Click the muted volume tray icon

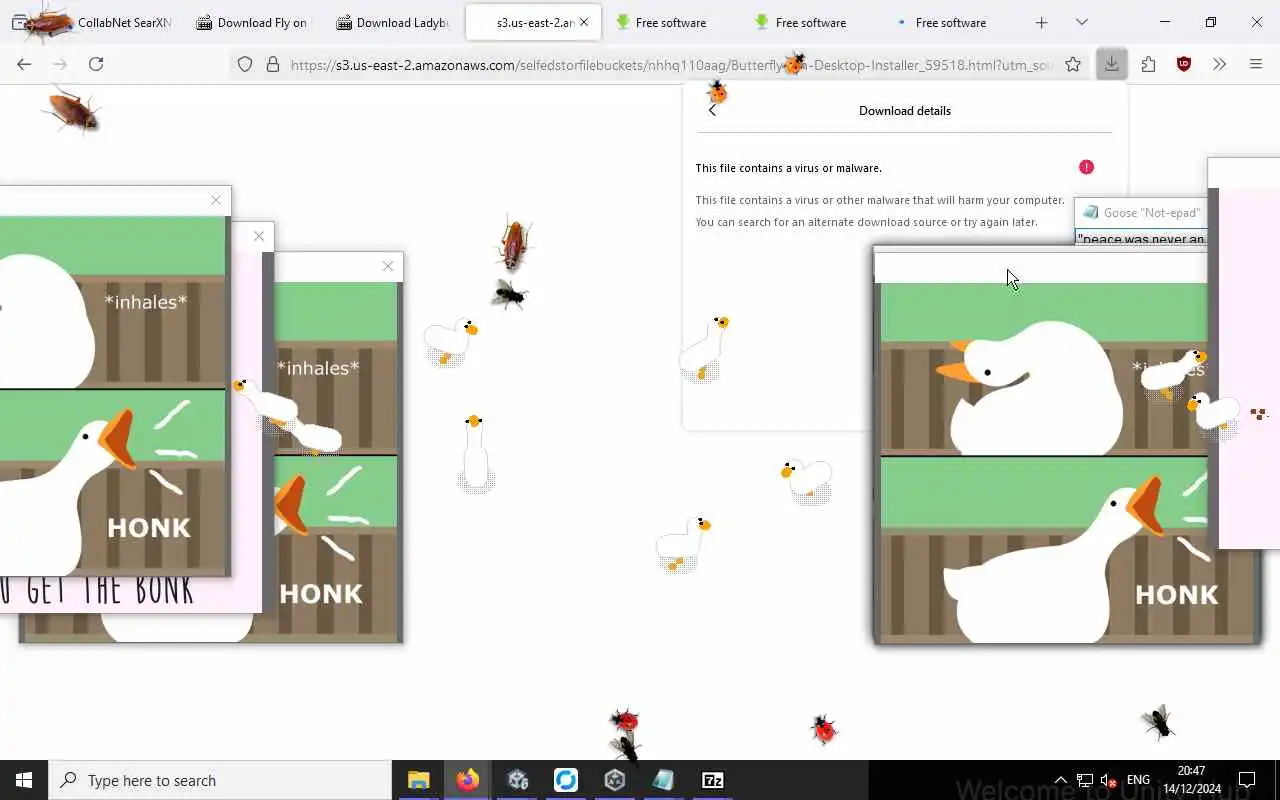coord(1108,780)
